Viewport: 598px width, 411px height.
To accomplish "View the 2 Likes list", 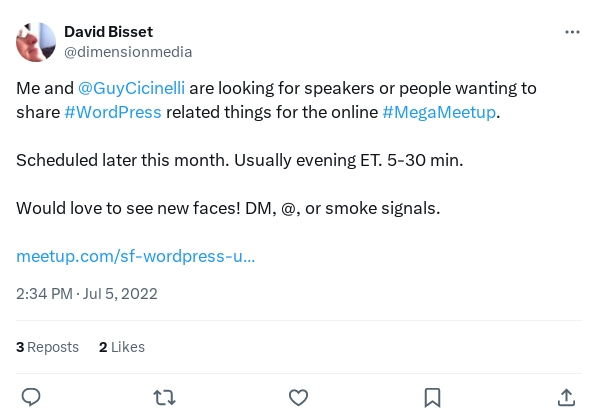I will tap(122, 347).
